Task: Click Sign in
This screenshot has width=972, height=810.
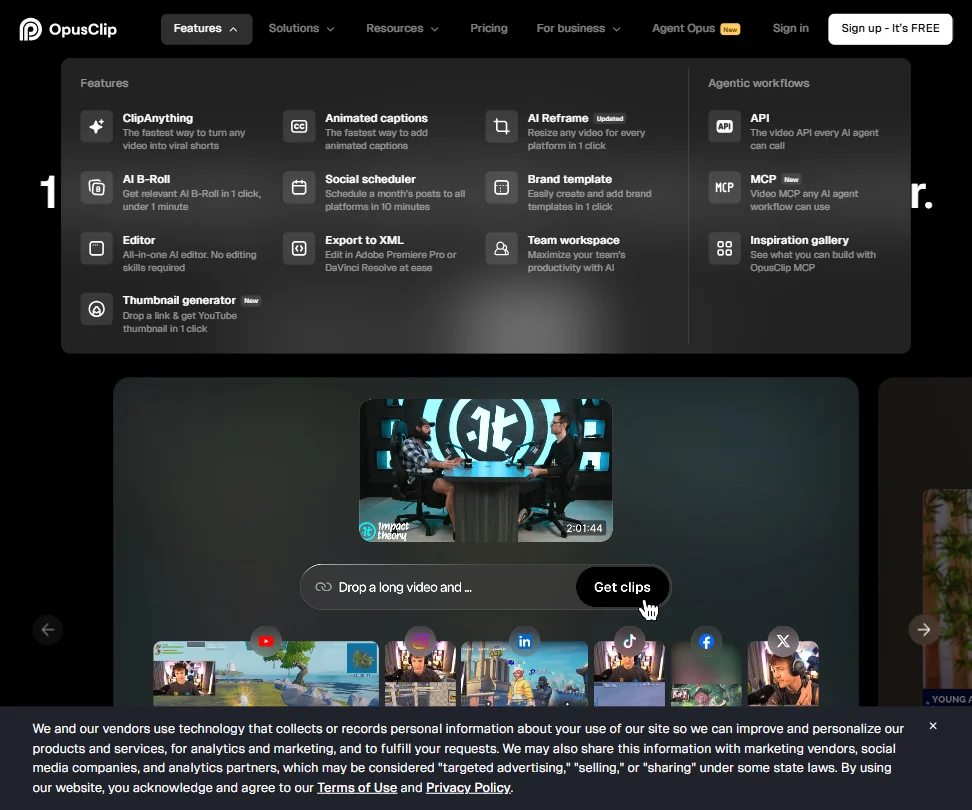Action: [790, 29]
